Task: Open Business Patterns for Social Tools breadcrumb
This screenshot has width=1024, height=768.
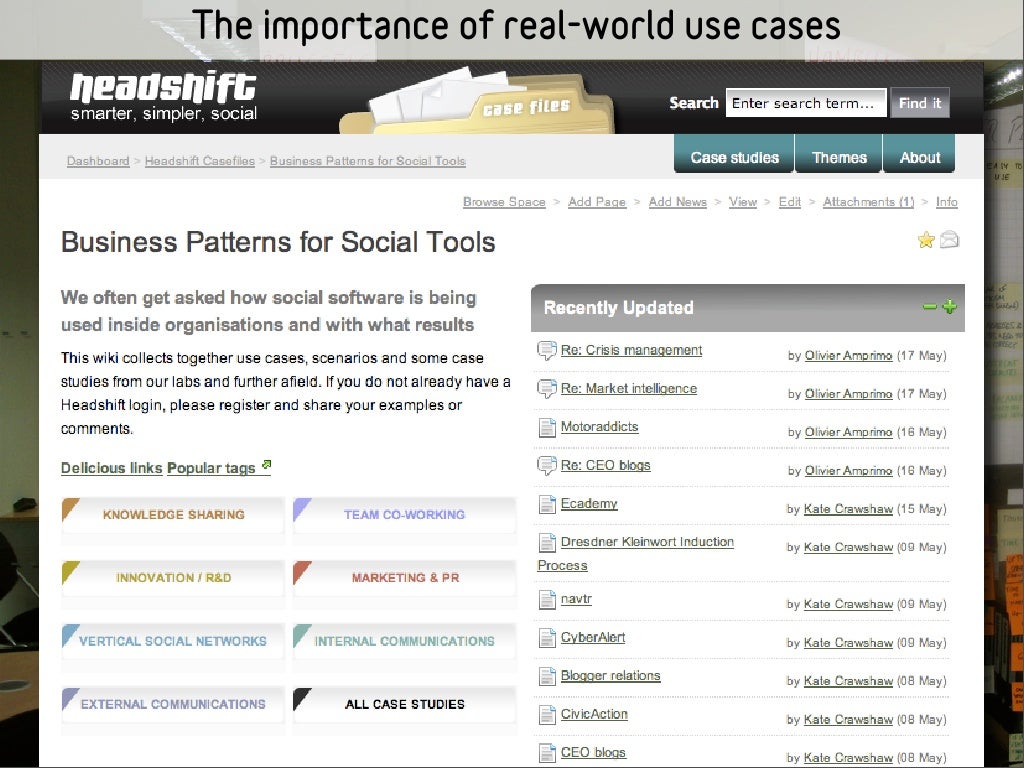Action: click(368, 161)
